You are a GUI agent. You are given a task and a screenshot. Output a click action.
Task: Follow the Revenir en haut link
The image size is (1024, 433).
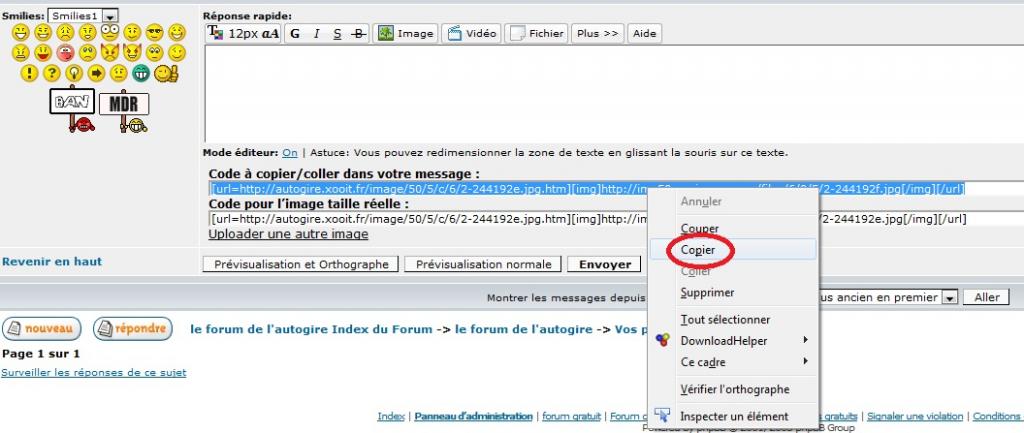click(x=52, y=261)
